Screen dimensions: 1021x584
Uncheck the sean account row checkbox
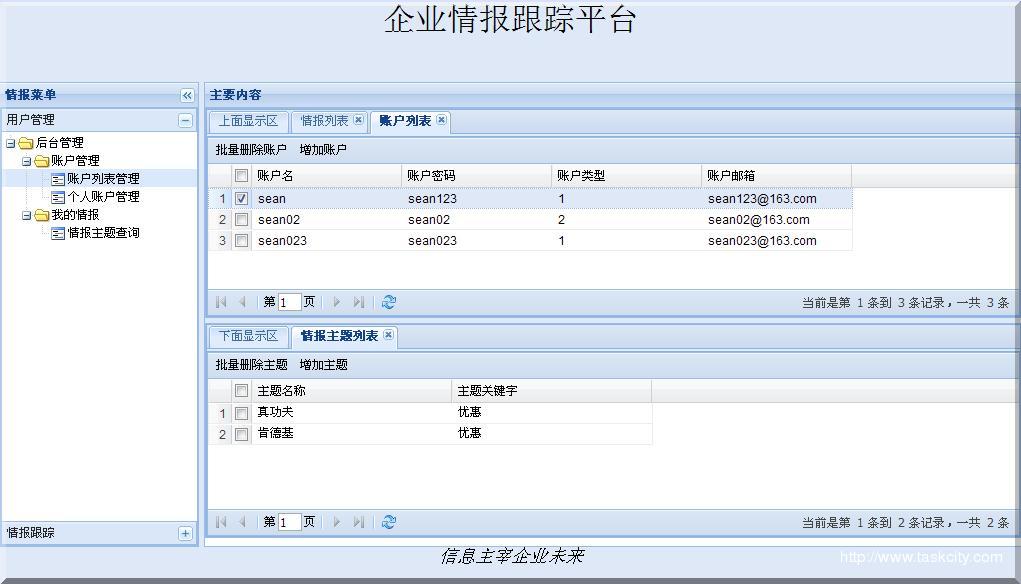pos(241,199)
